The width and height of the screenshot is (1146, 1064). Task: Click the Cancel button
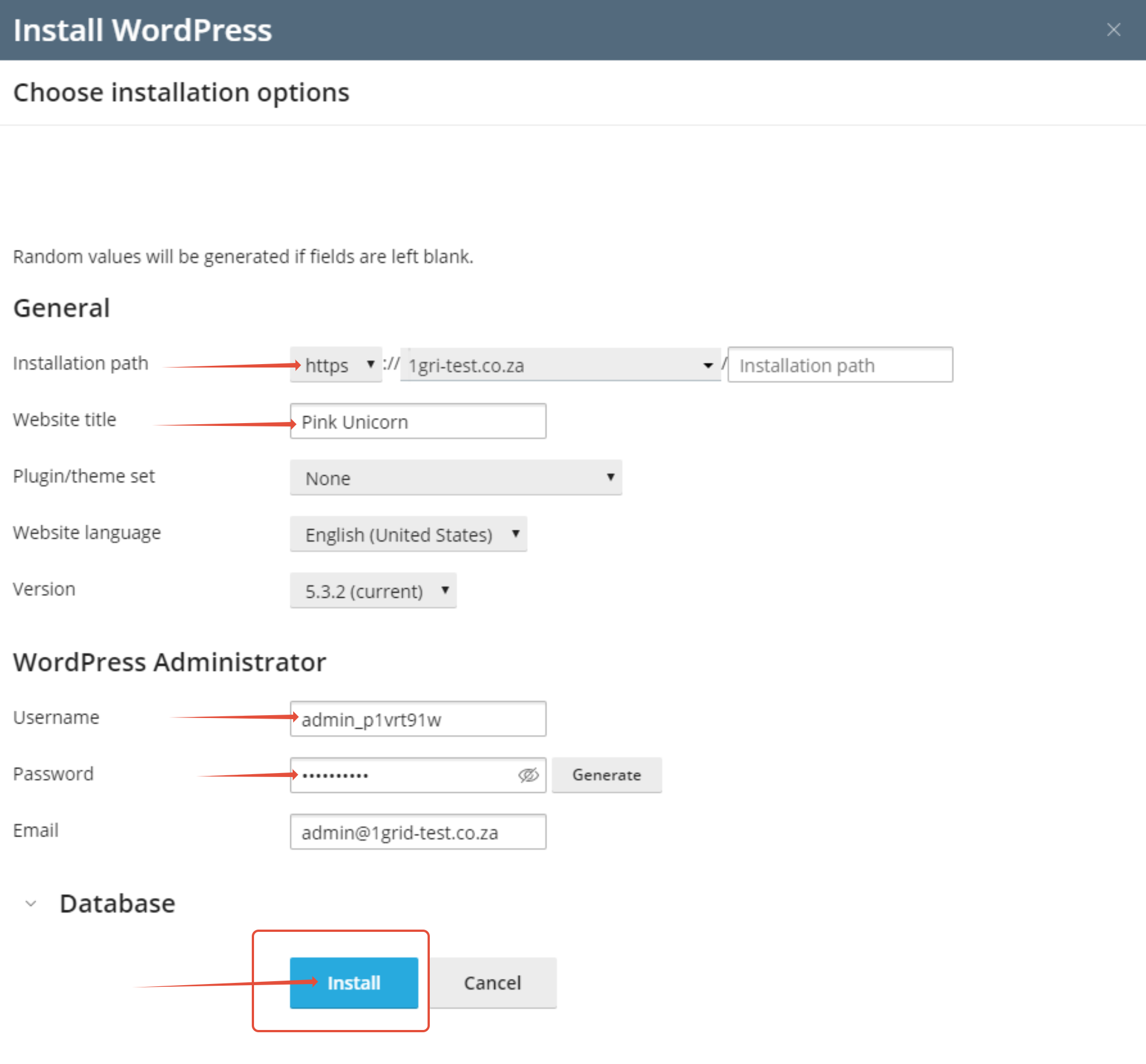(492, 983)
